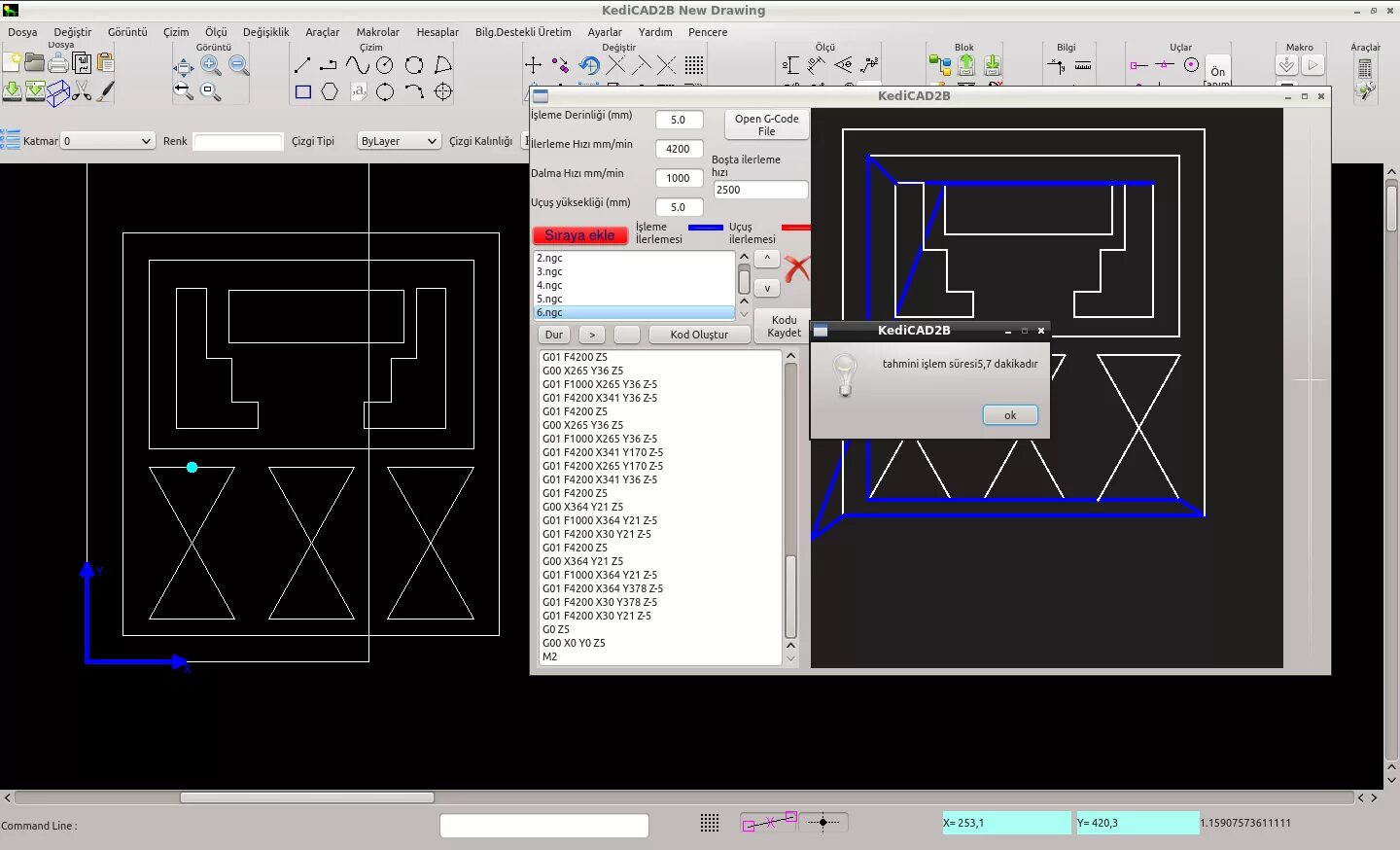Click the red Sıraya ekle button
1400x850 pixels.
(579, 235)
